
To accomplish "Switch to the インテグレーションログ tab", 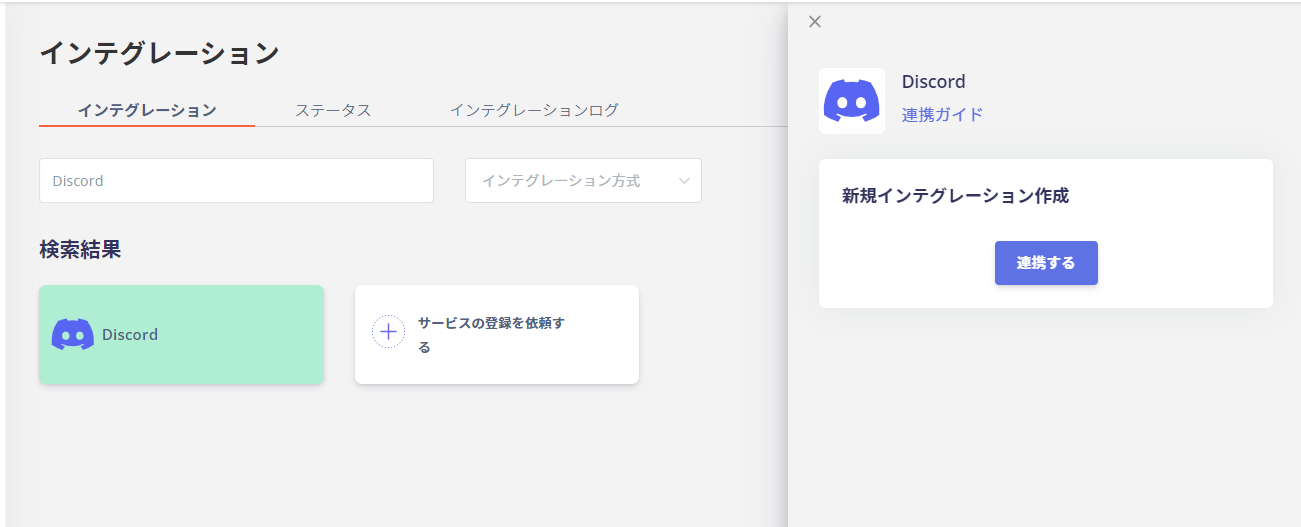I will click(x=534, y=110).
